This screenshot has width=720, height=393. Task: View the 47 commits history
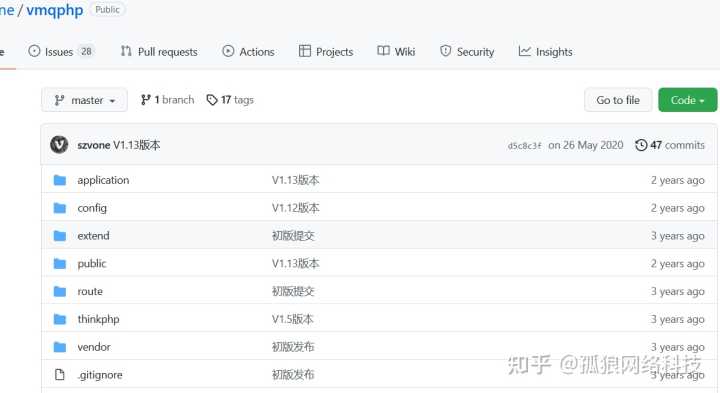[x=670, y=145]
